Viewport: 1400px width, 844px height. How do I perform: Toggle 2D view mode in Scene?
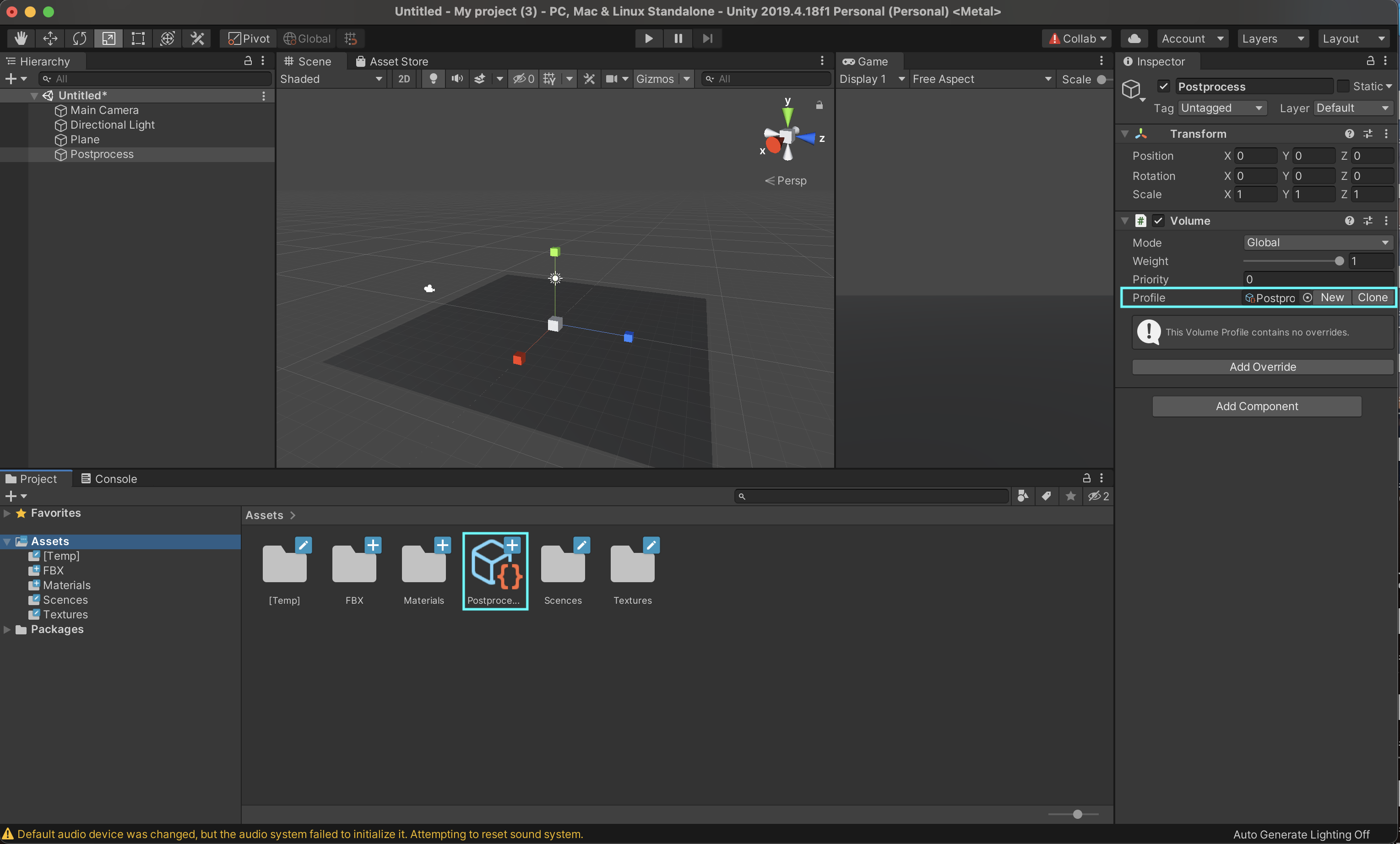coord(404,79)
